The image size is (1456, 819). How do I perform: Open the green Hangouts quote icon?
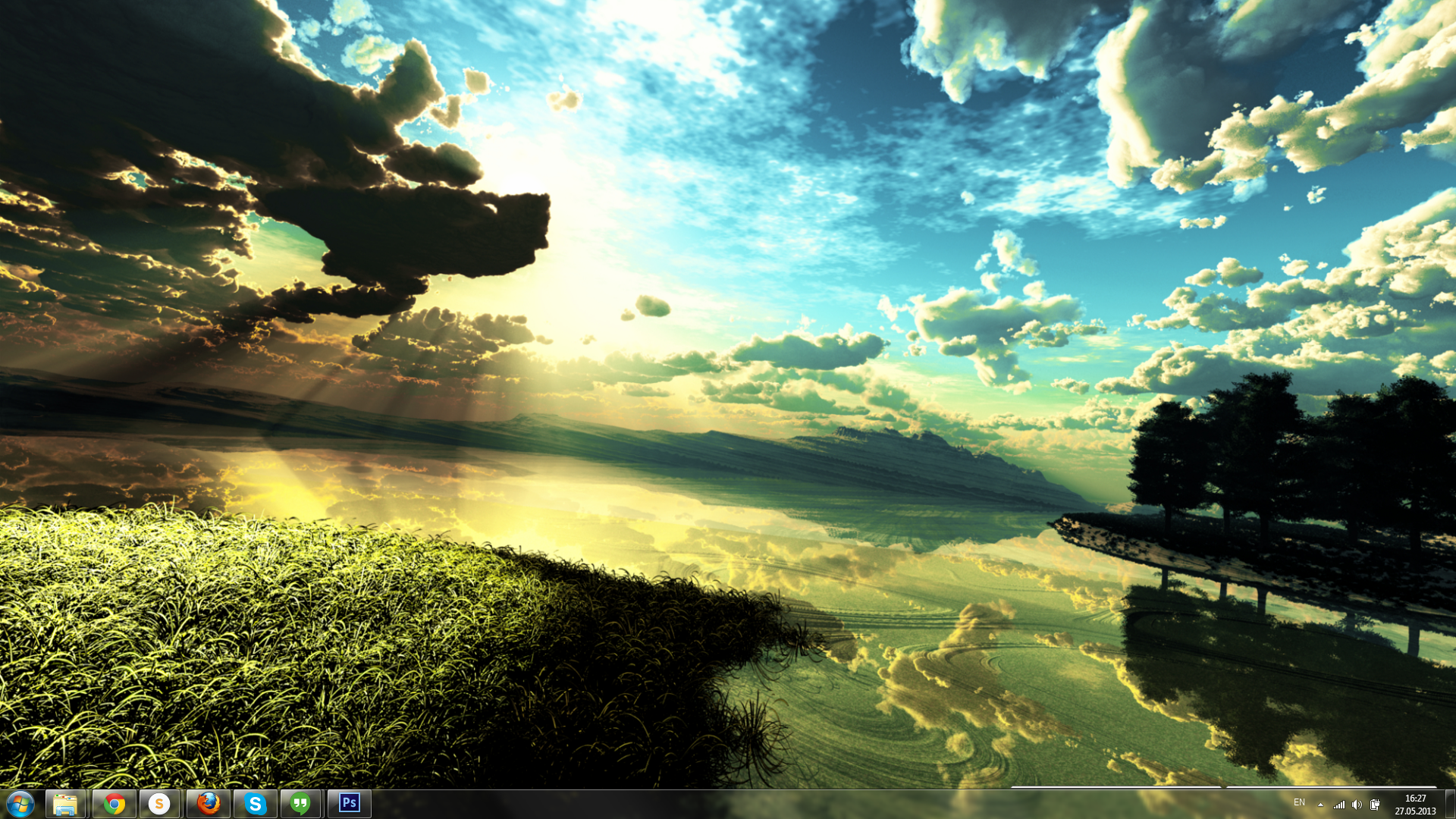301,804
